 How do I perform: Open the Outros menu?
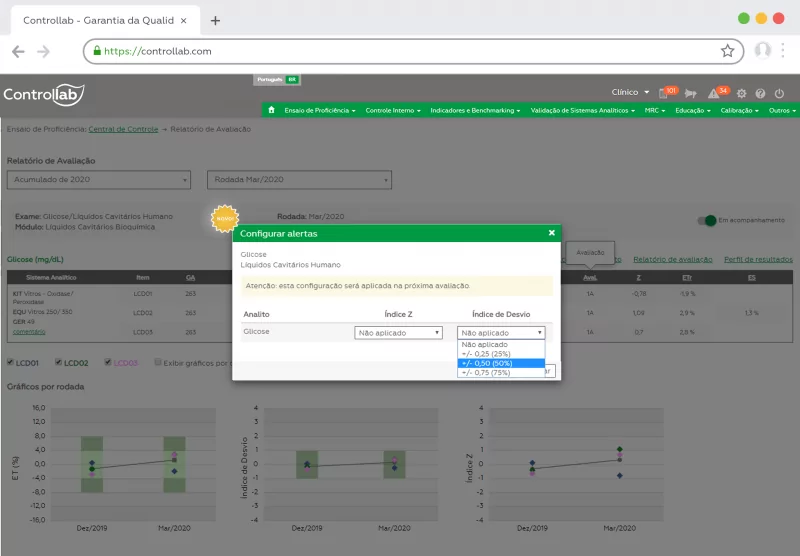pyautogui.click(x=782, y=110)
